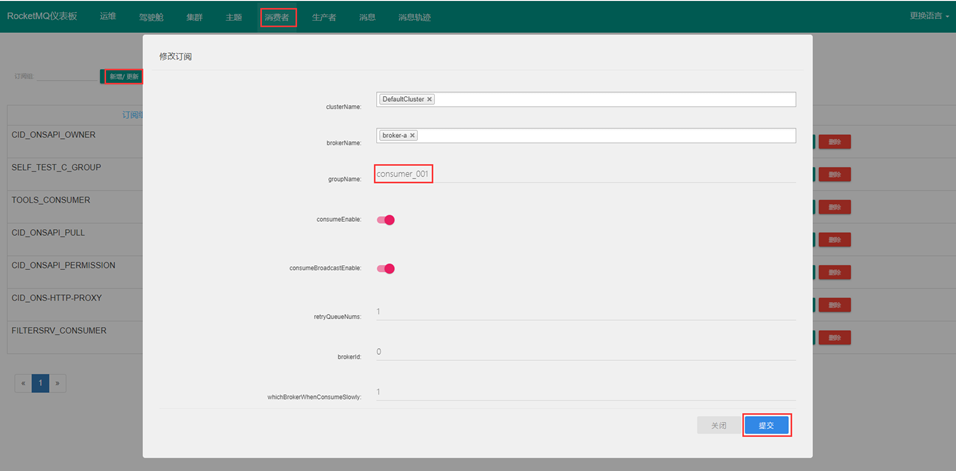Screen dimensions: 956x471
Task: Open the 更换语言 language dropdown
Action: tap(929, 16)
